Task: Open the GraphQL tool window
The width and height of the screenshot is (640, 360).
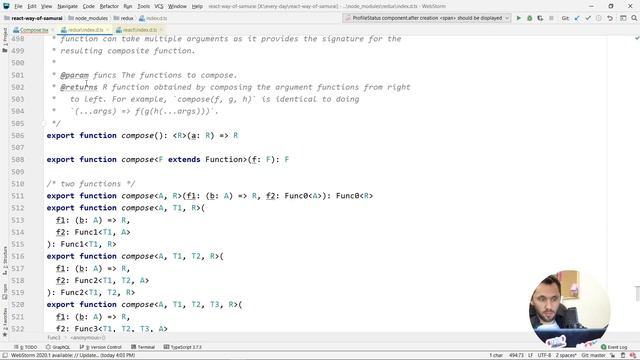Action: (58, 347)
